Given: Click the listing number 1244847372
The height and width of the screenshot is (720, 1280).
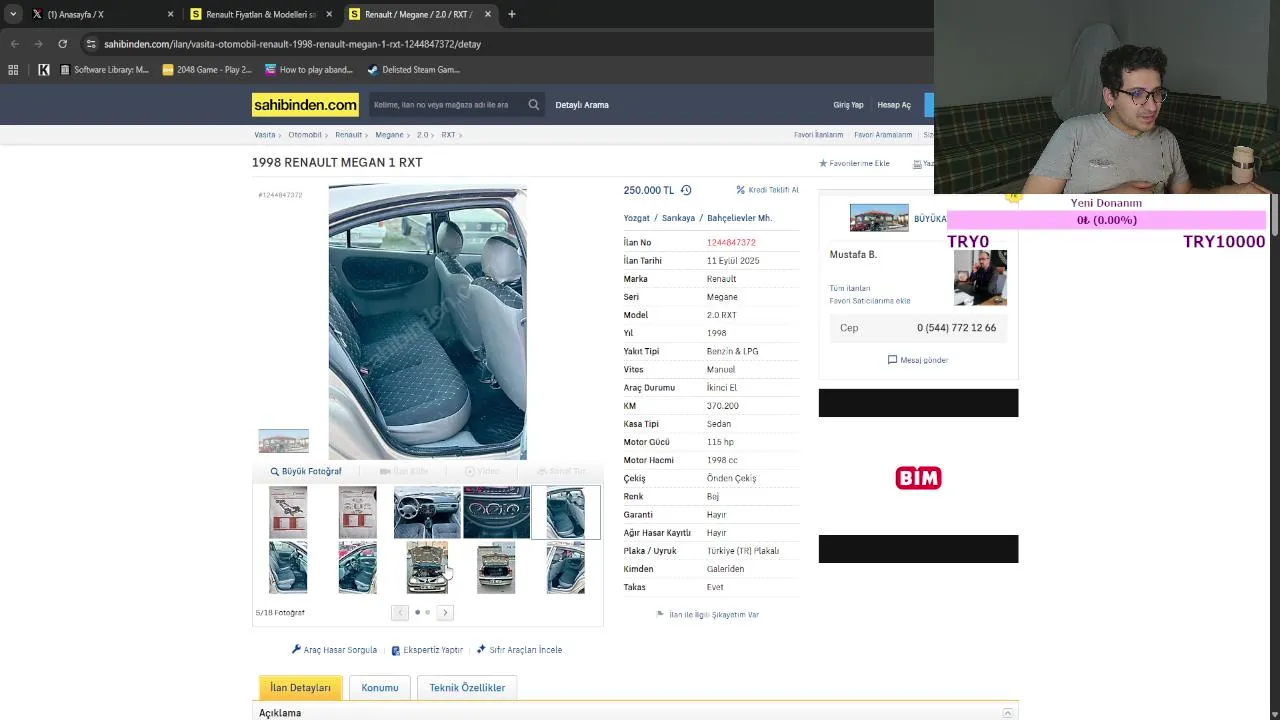Looking at the screenshot, I should [731, 243].
